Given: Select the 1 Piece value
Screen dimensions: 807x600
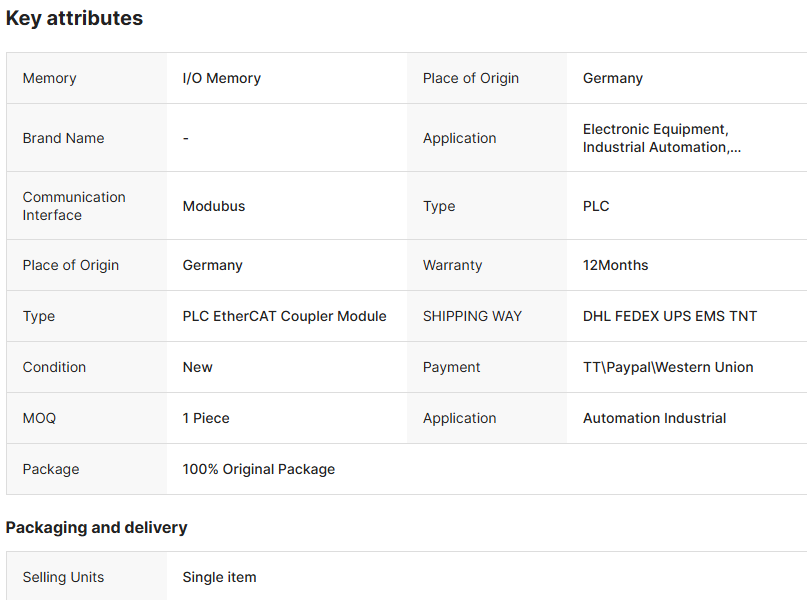Looking at the screenshot, I should click(x=206, y=418).
